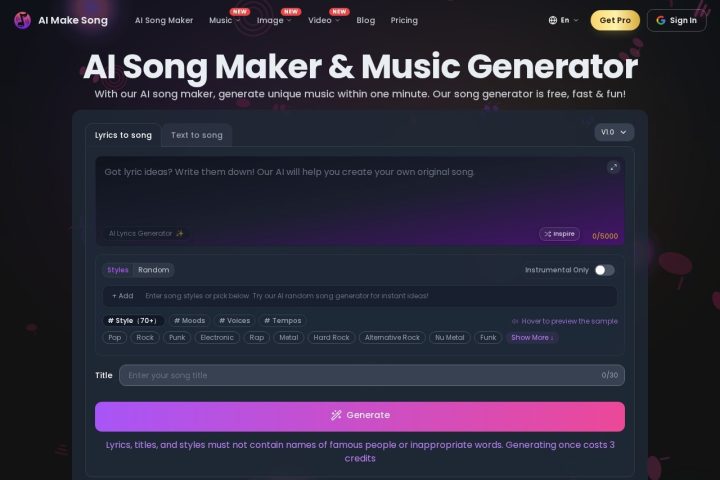Click the Sign In button
The image size is (720, 480).
(x=676, y=20)
